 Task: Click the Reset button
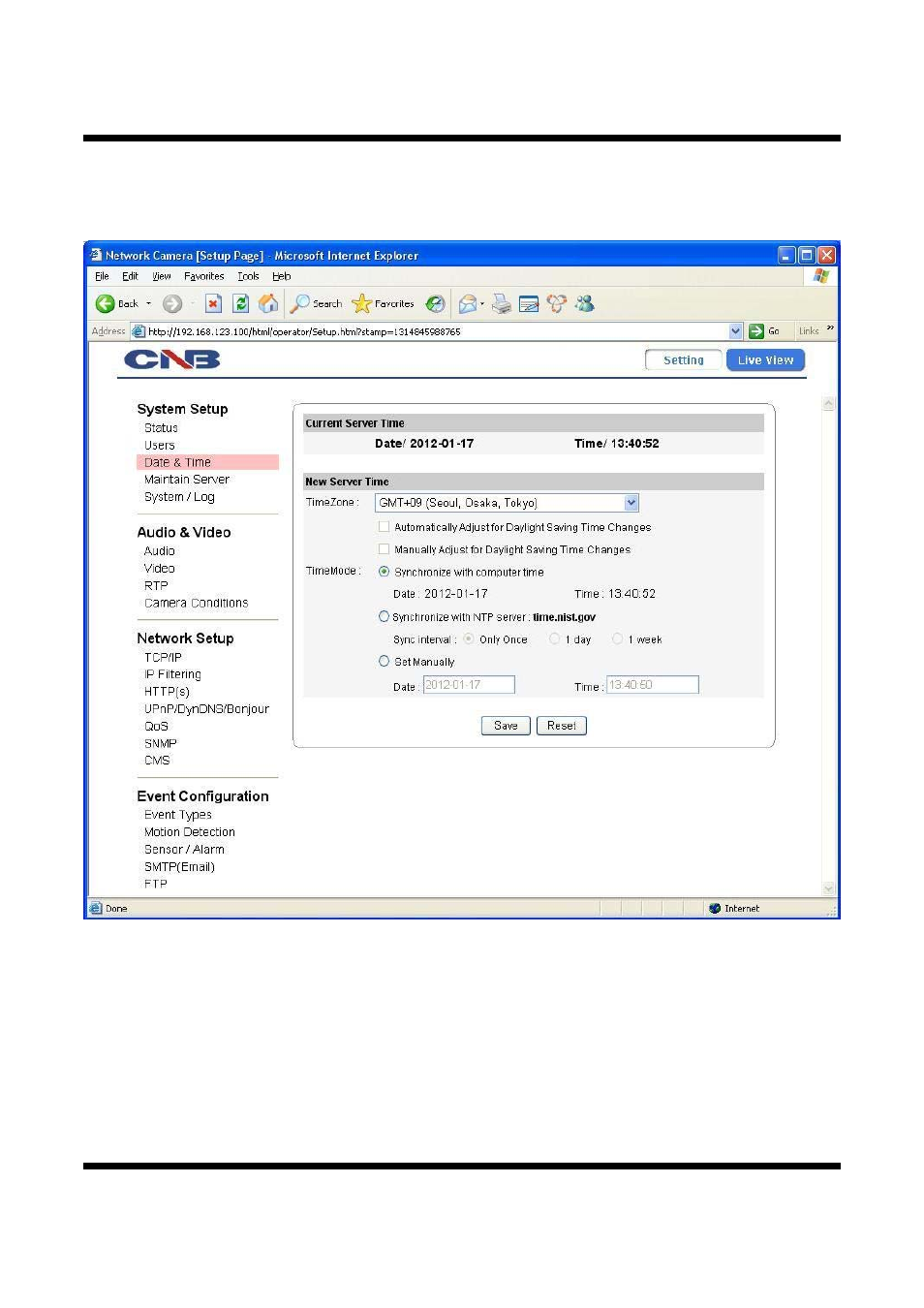562,726
